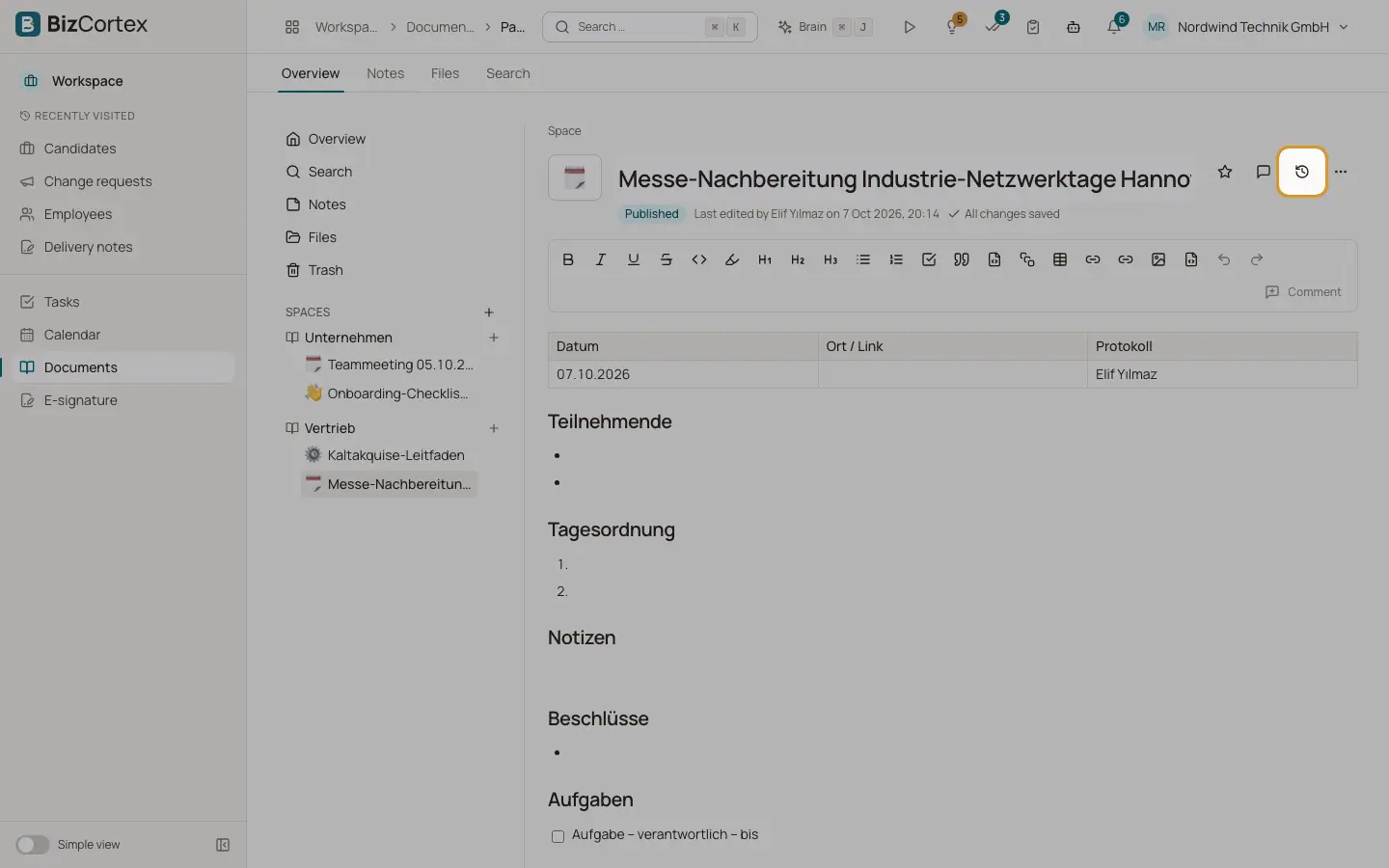Open the notifications bell

coord(1114,27)
